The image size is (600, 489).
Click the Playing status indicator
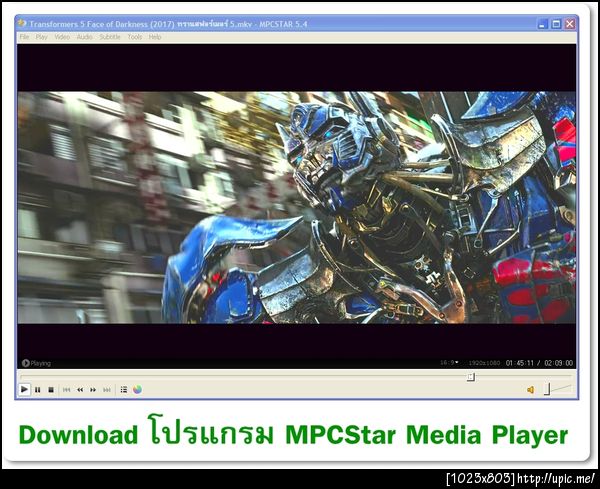coord(36,363)
